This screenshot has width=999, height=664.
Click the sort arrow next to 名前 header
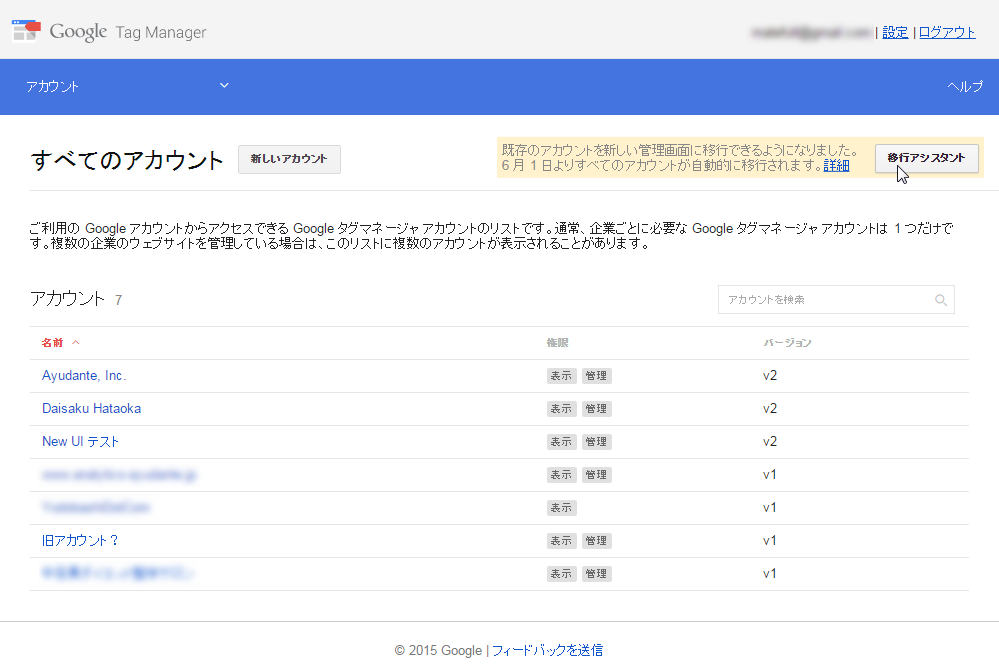(75, 342)
